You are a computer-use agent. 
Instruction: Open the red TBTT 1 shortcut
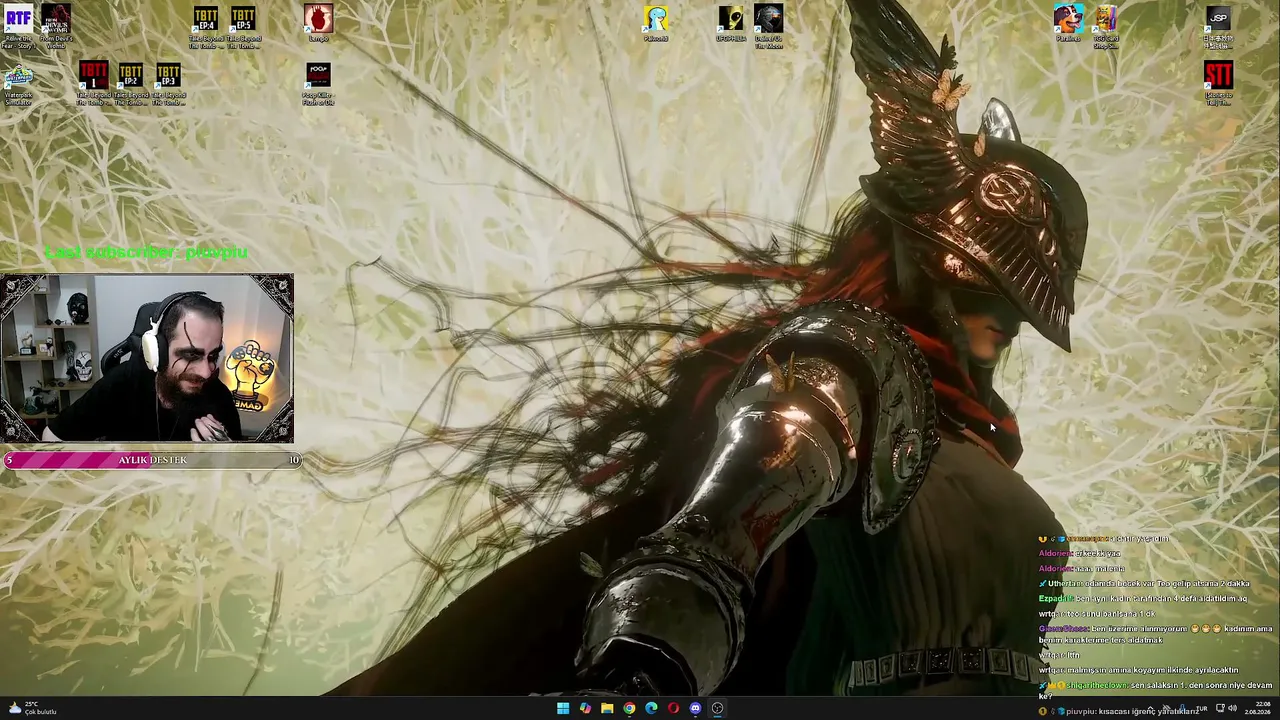point(93,83)
